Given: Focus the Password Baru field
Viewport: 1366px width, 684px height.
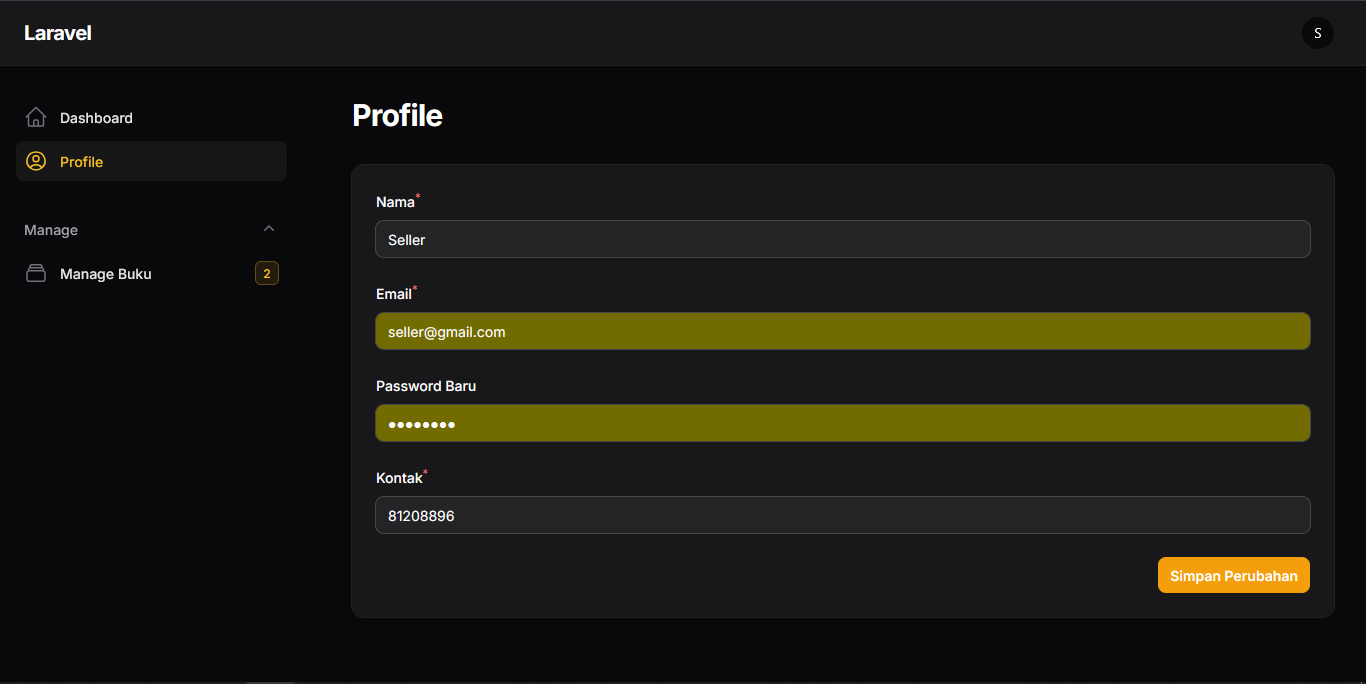Looking at the screenshot, I should [x=842, y=424].
